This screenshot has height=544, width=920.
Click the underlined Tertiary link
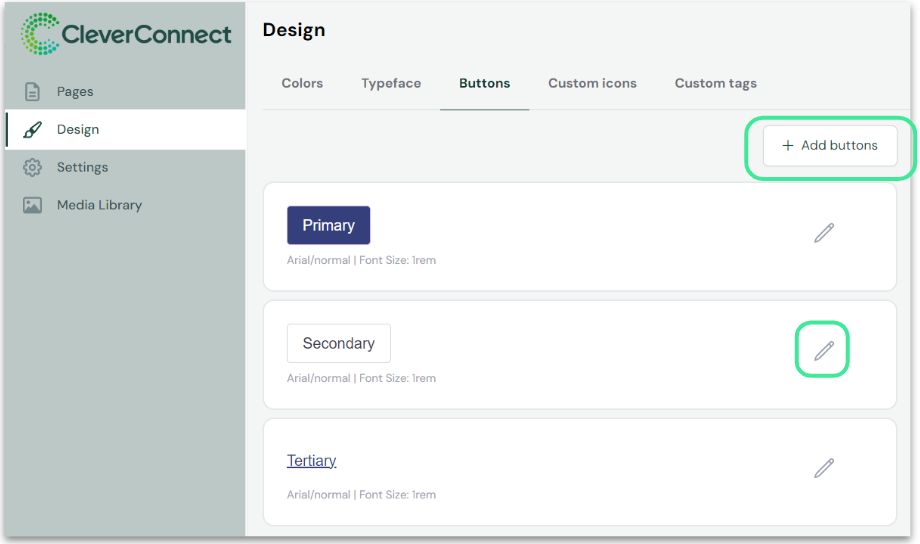tap(311, 461)
